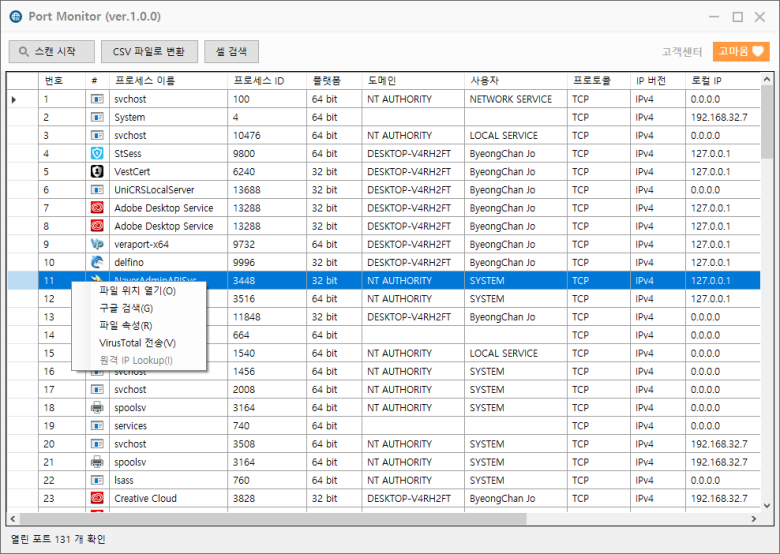Click the vertical scrollbar down arrow
The image size is (780, 554).
click(x=768, y=506)
